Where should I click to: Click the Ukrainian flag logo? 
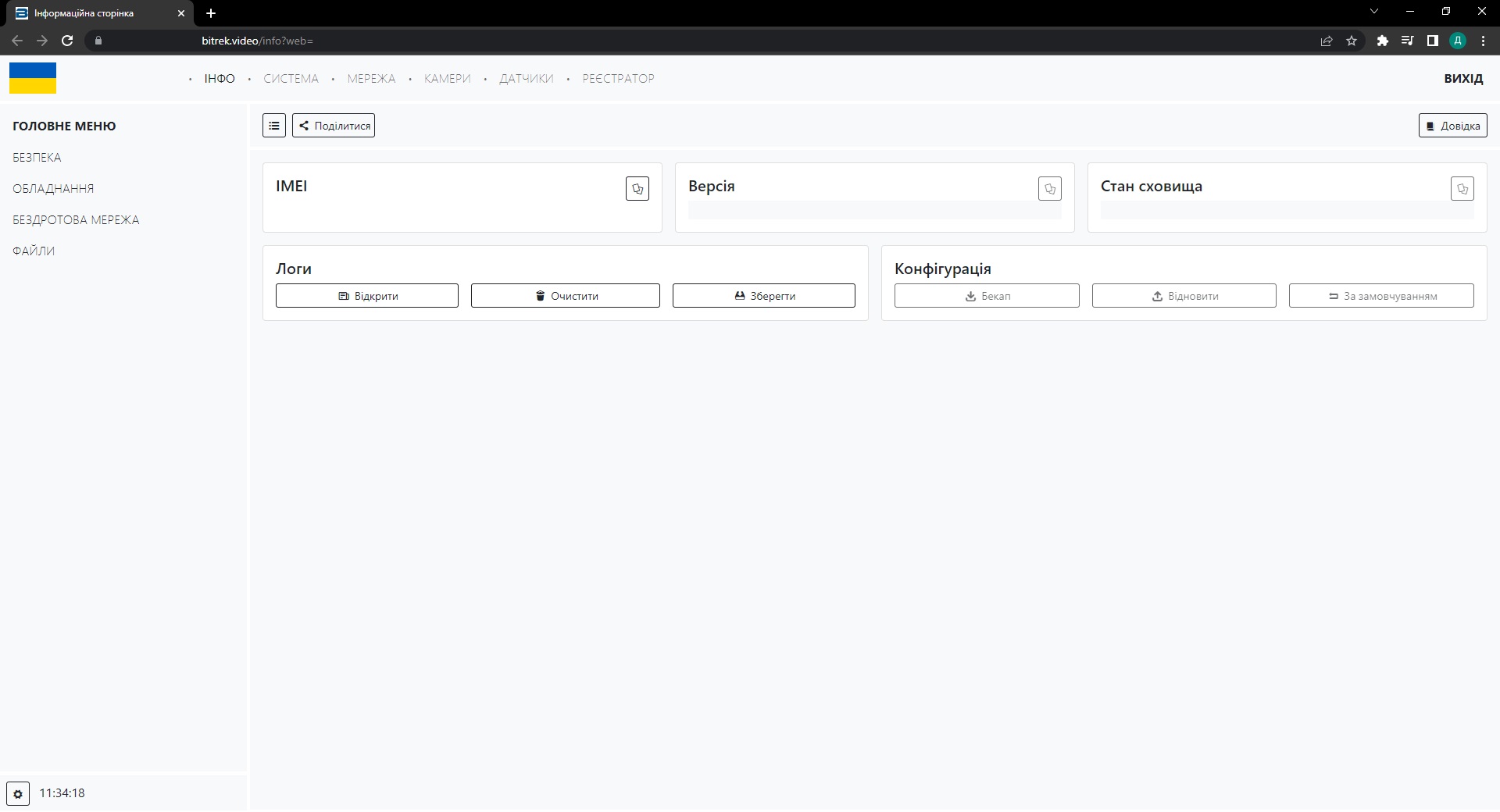pos(33,78)
